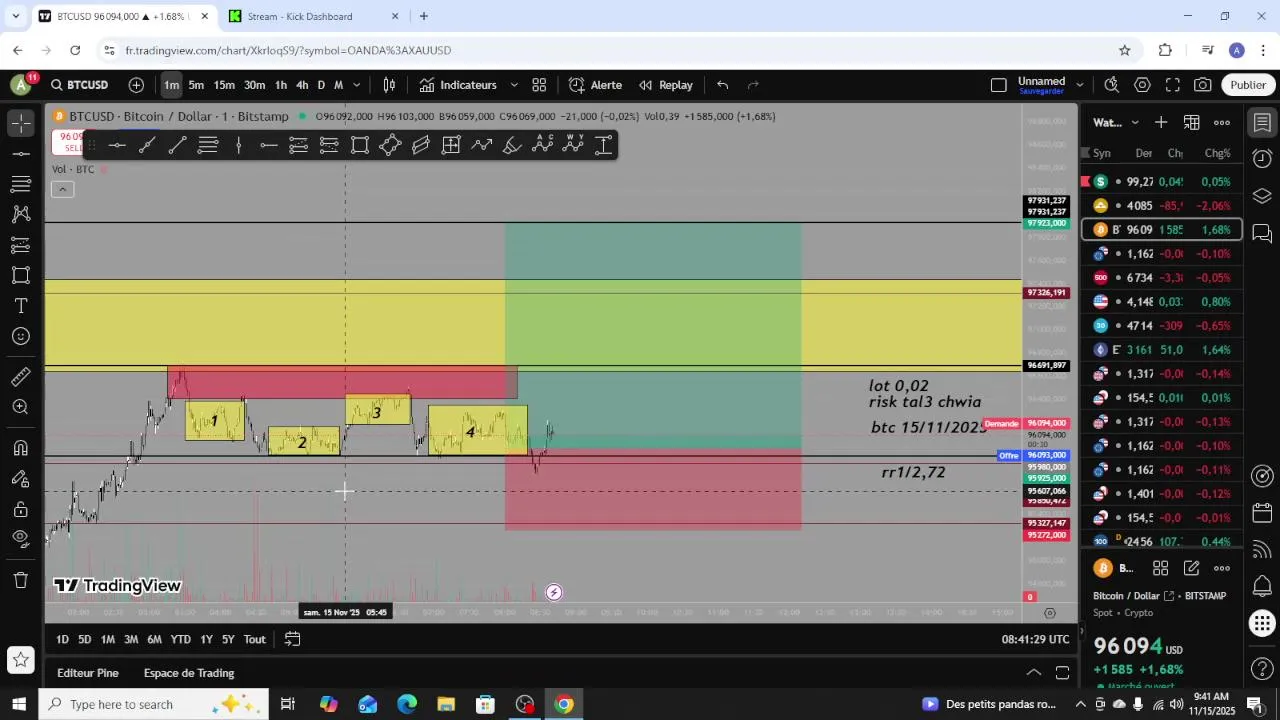Toggle the layout setup square icon
This screenshot has height=720, width=1280.
tap(998, 85)
